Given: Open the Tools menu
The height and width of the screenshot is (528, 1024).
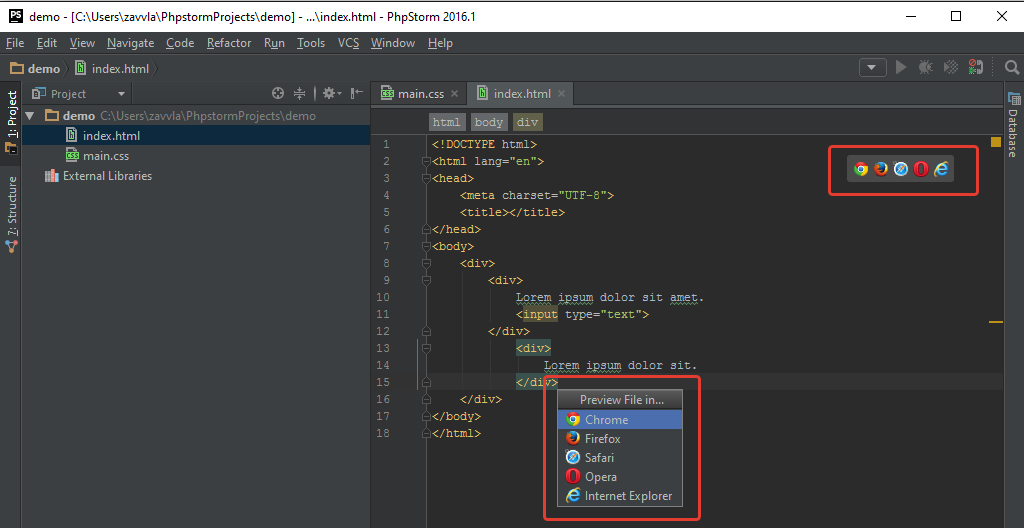Looking at the screenshot, I should tap(311, 43).
